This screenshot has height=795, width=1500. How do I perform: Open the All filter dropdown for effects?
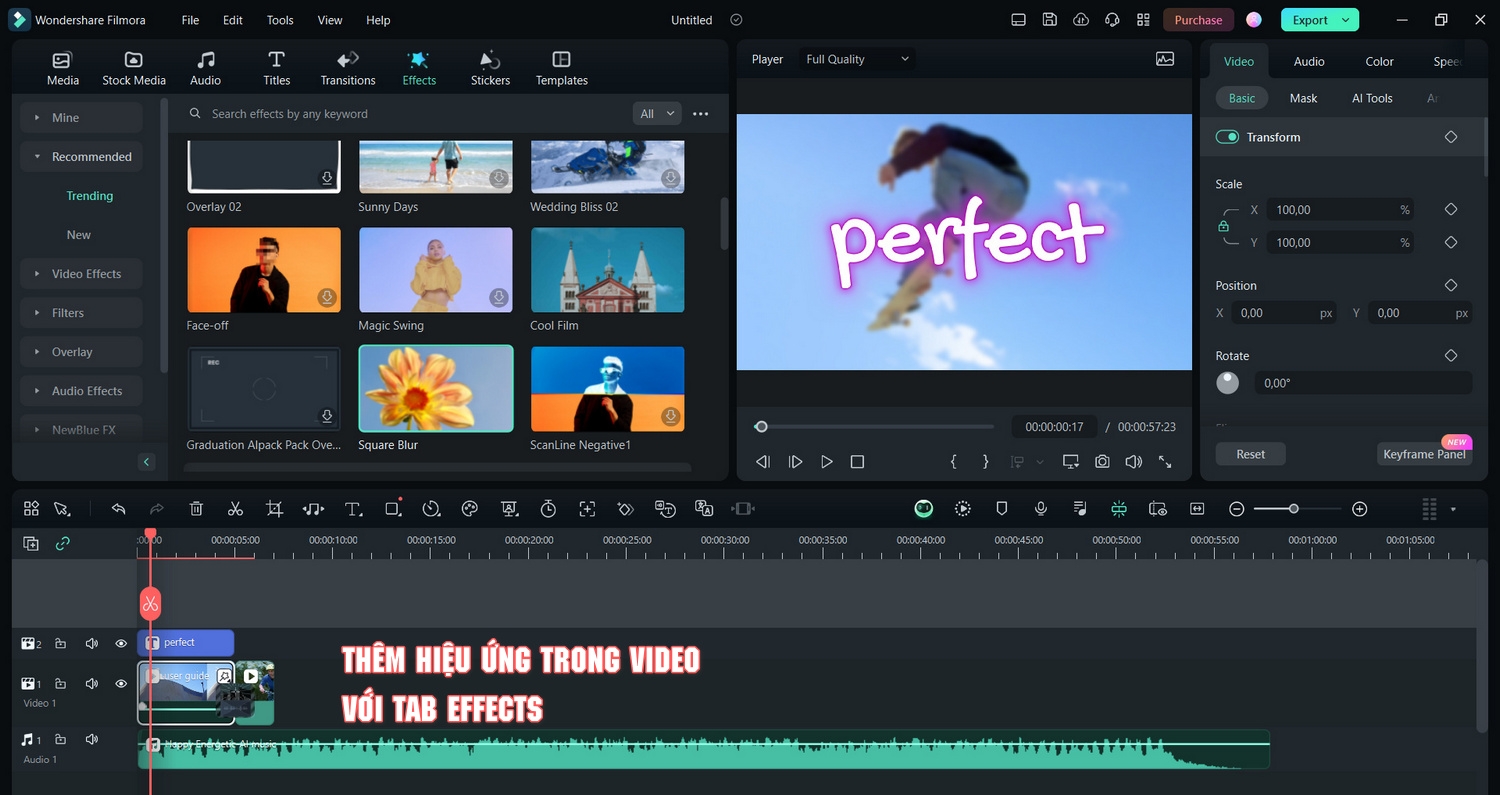pyautogui.click(x=657, y=114)
